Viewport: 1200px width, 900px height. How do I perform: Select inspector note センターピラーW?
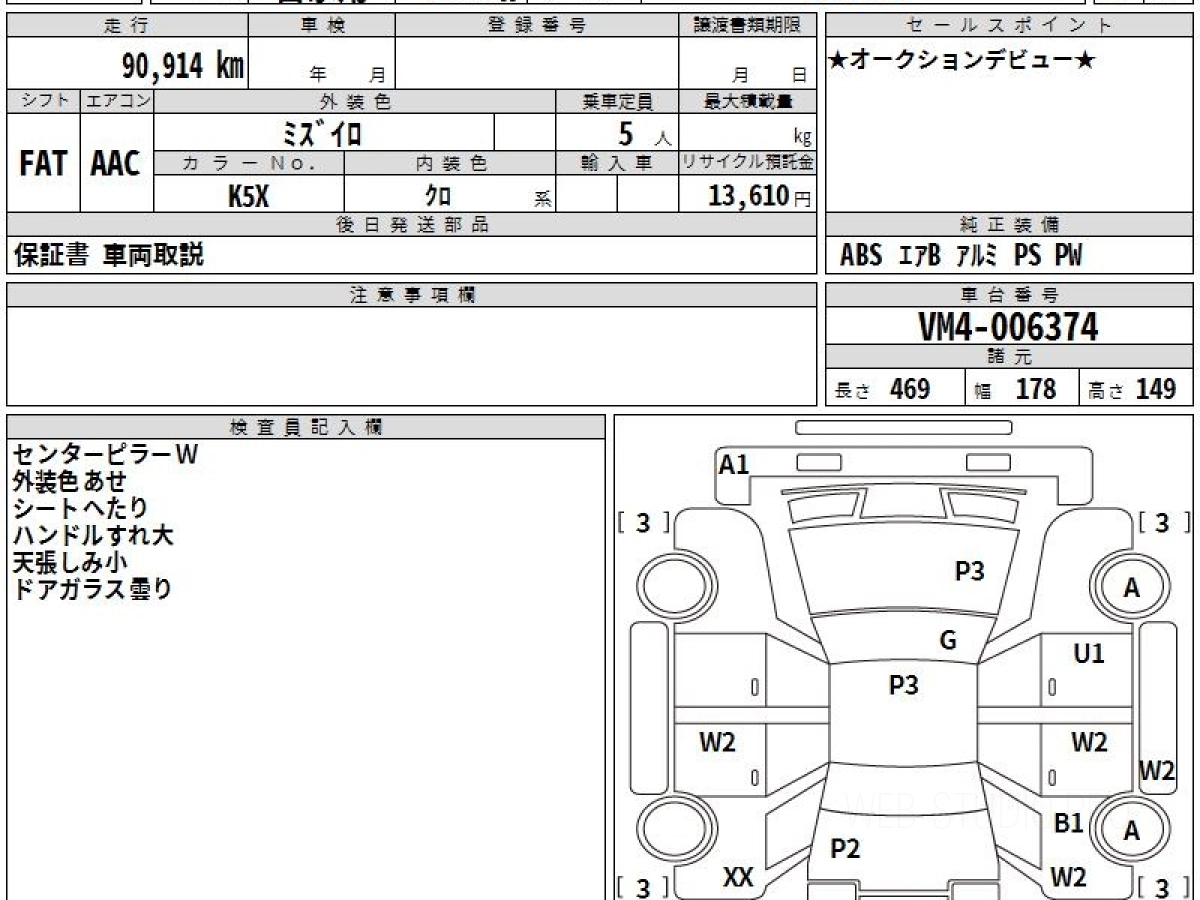coord(105,455)
